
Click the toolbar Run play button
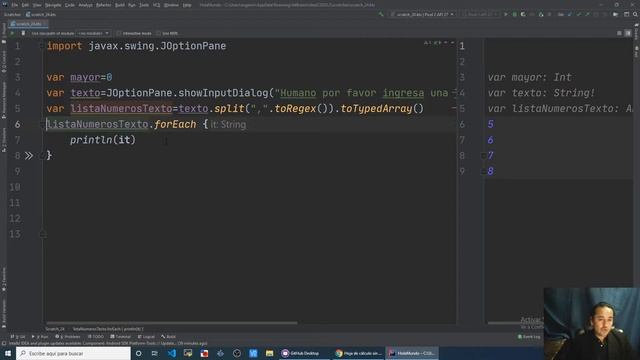point(506,14)
